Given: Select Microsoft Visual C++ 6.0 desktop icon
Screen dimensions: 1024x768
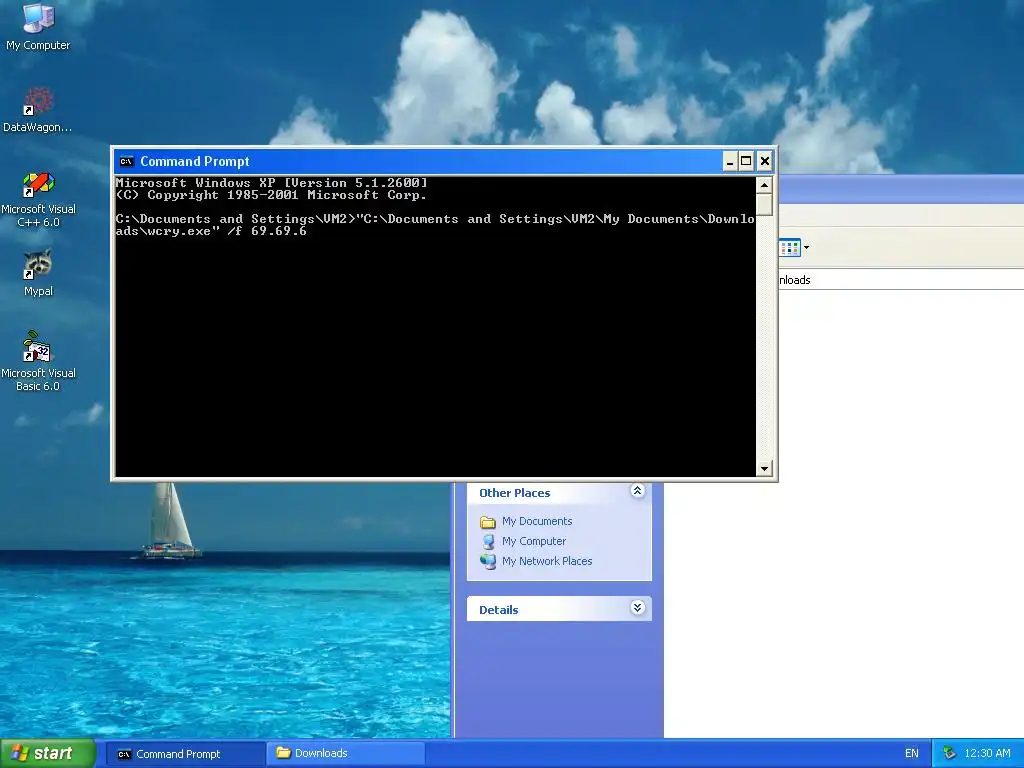Looking at the screenshot, I should tap(38, 200).
